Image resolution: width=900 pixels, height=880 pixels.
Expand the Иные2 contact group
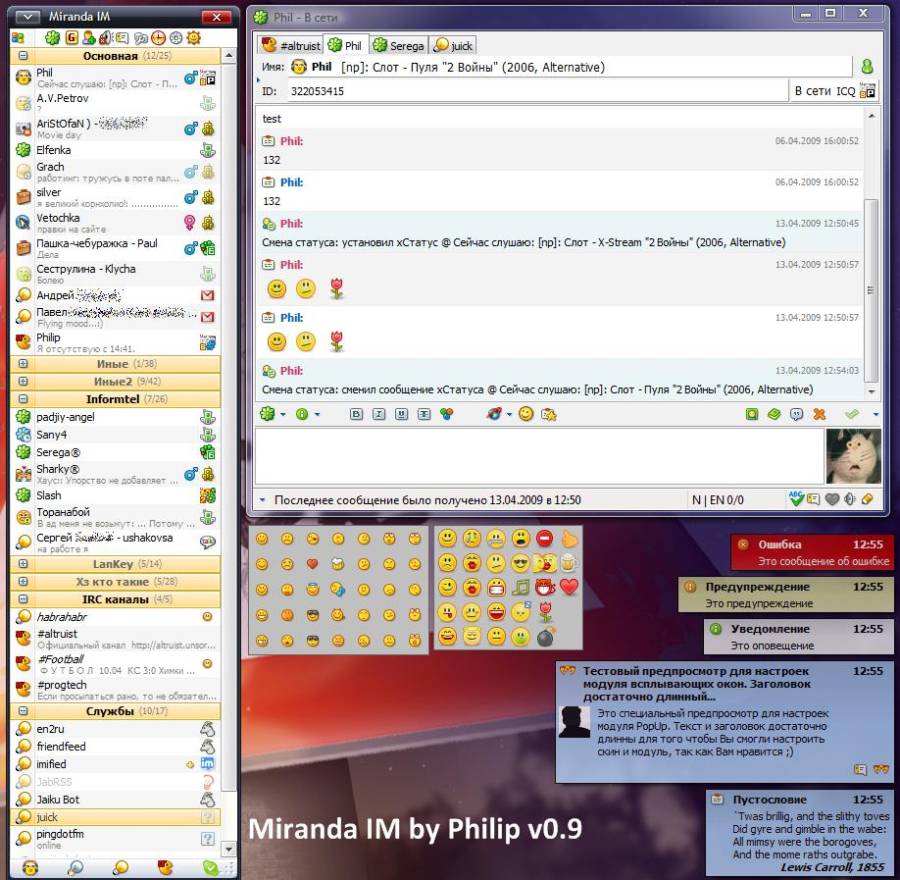coord(23,381)
